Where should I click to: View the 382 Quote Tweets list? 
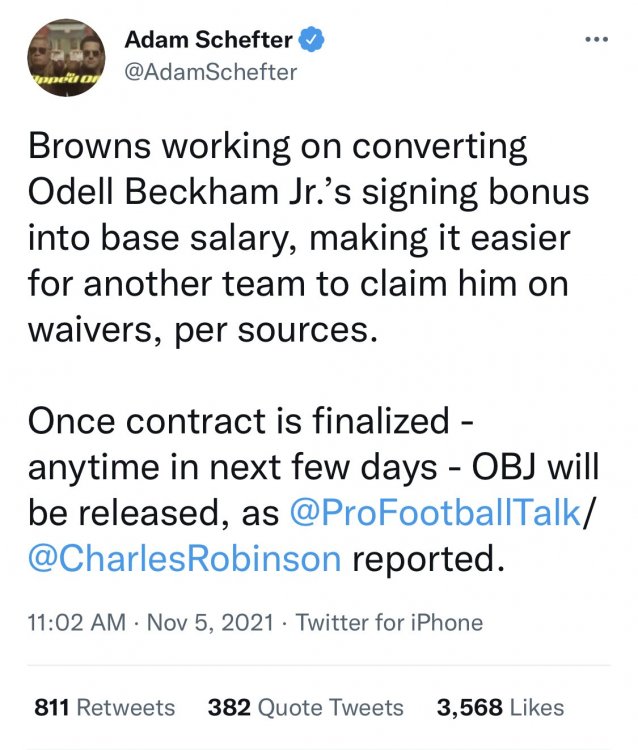click(x=306, y=707)
